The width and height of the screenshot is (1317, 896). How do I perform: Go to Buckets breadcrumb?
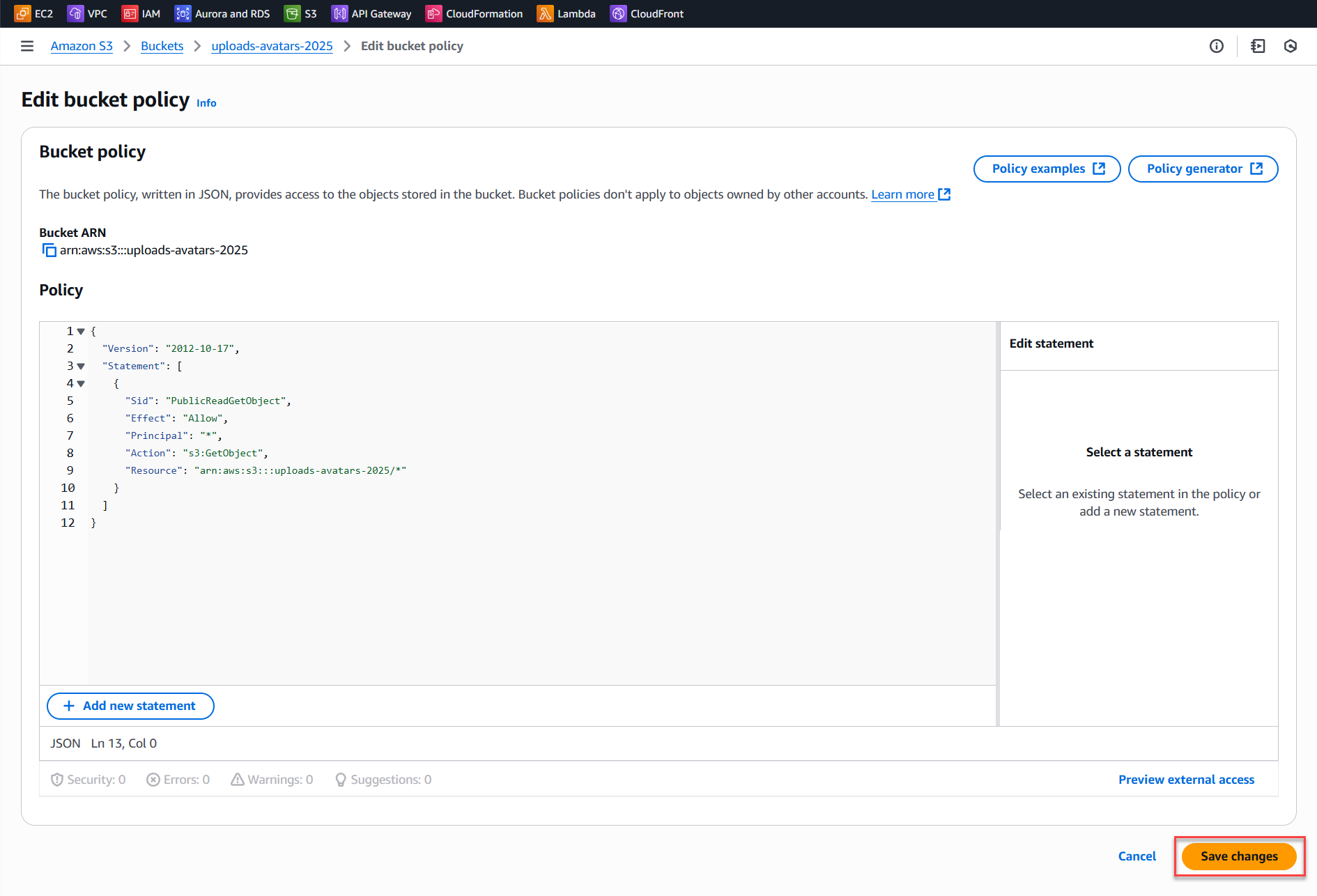pyautogui.click(x=162, y=46)
